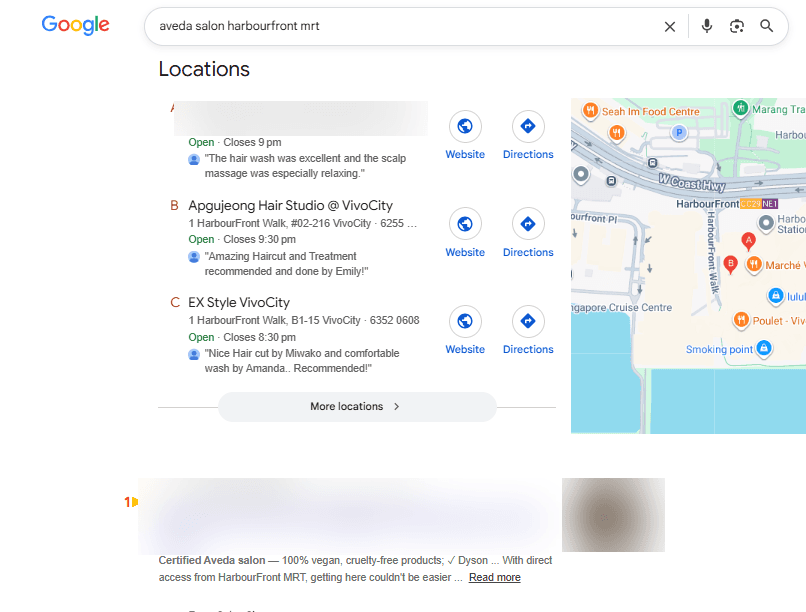The image size is (806, 612).
Task: Click review 'Amazing Haircut and Treatment' text
Action: click(286, 264)
